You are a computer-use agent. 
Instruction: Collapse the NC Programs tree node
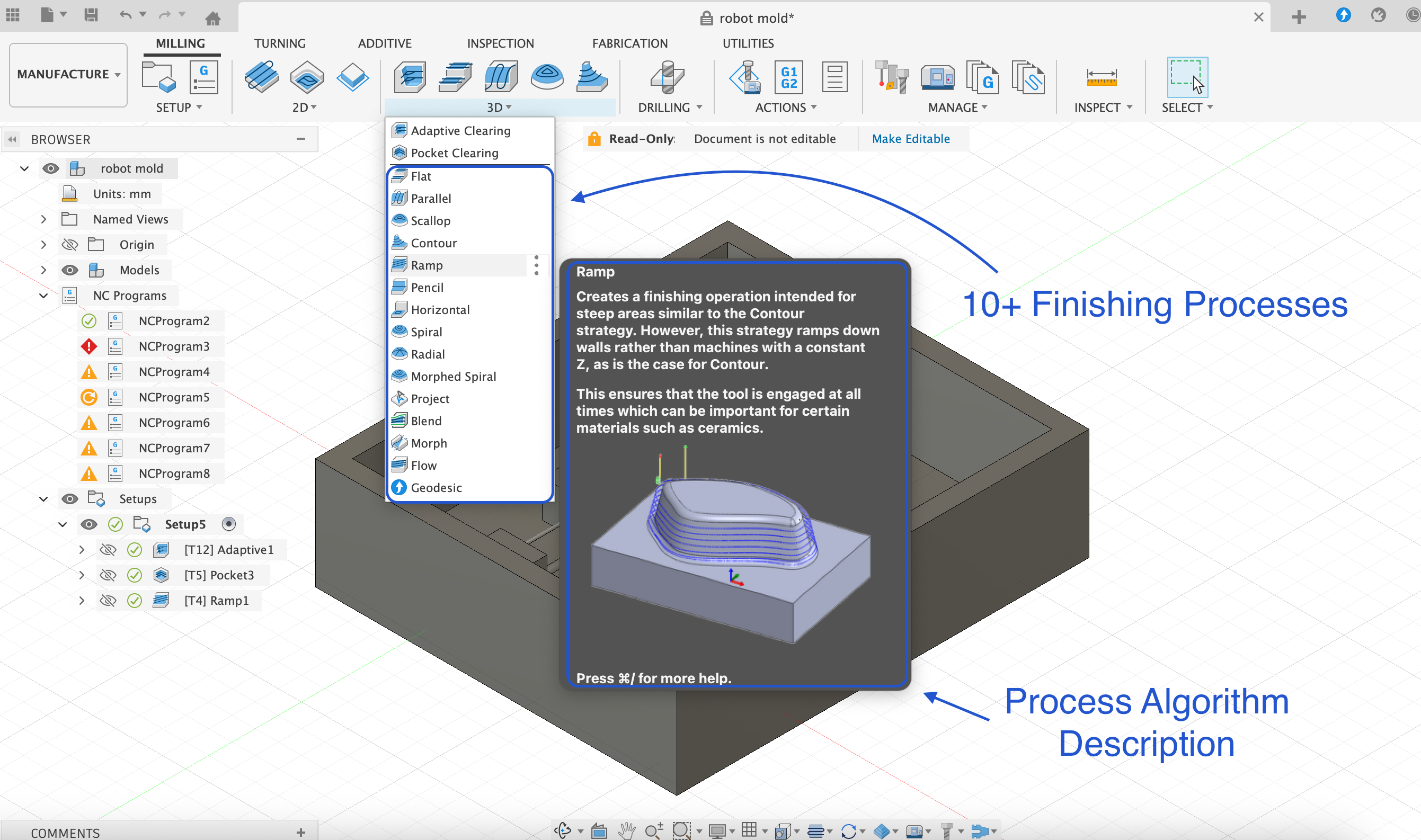click(x=43, y=296)
